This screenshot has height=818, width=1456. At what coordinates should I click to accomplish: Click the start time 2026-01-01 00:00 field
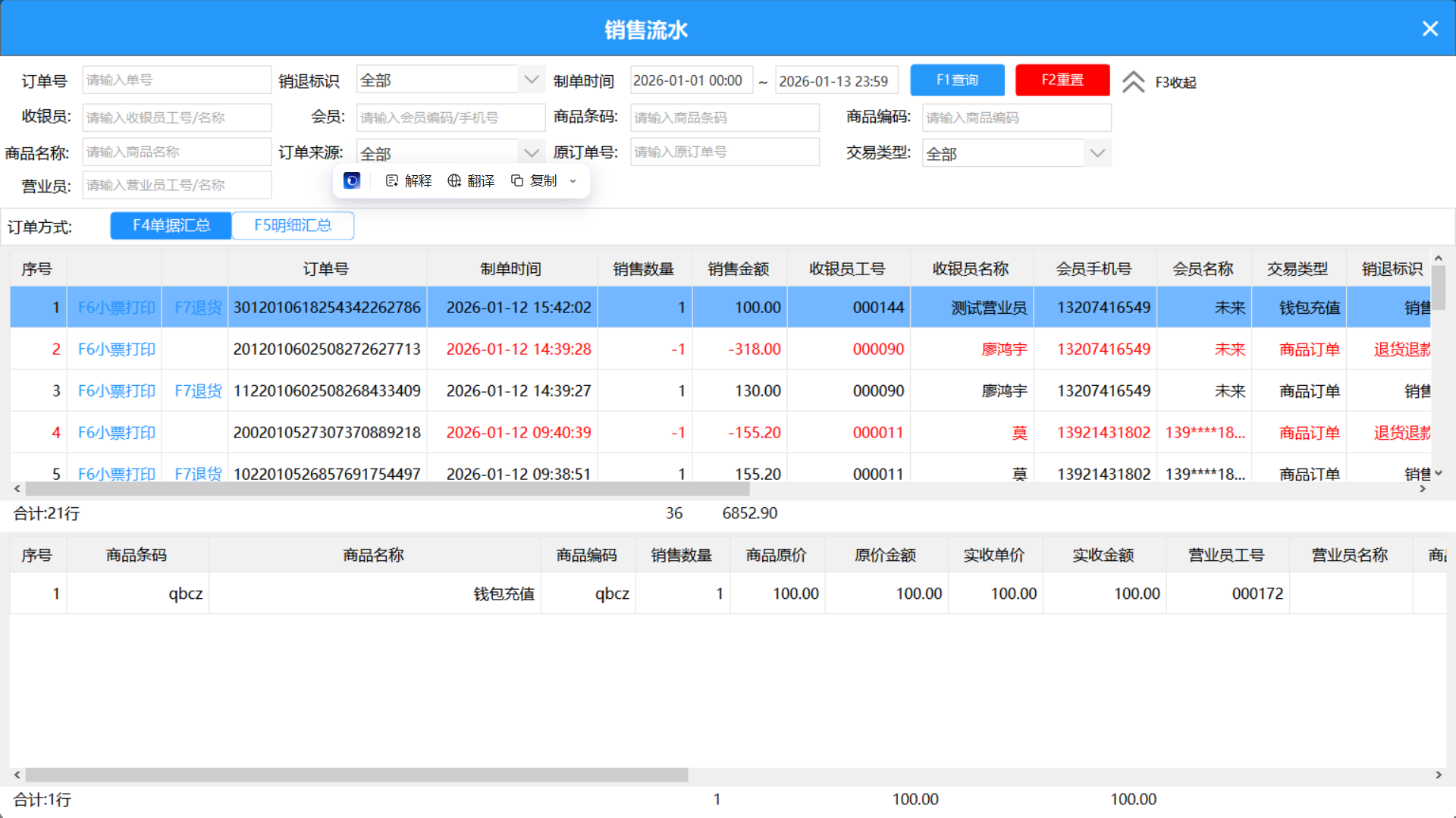(691, 80)
